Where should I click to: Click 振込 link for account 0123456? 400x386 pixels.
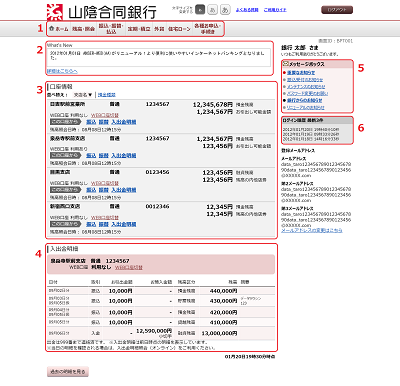(91, 190)
